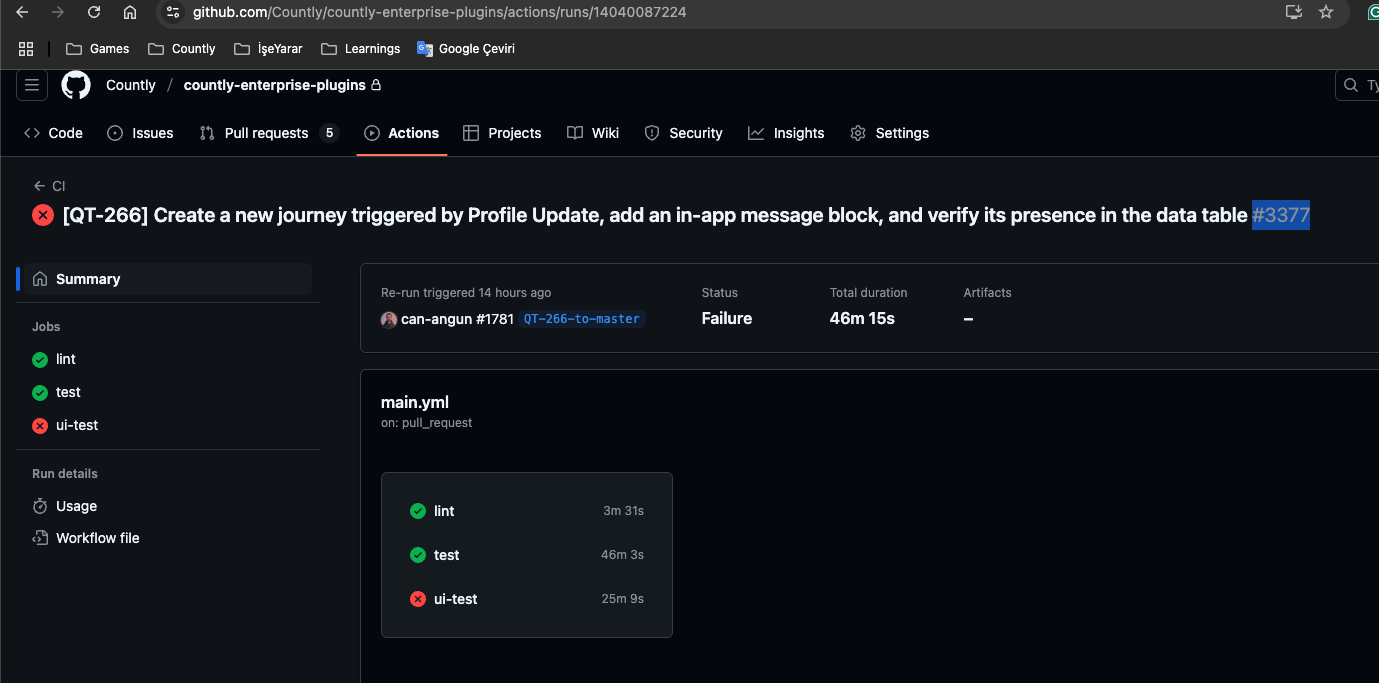Click the can-angun user avatar
Screen dimensions: 1379x683
tap(389, 319)
